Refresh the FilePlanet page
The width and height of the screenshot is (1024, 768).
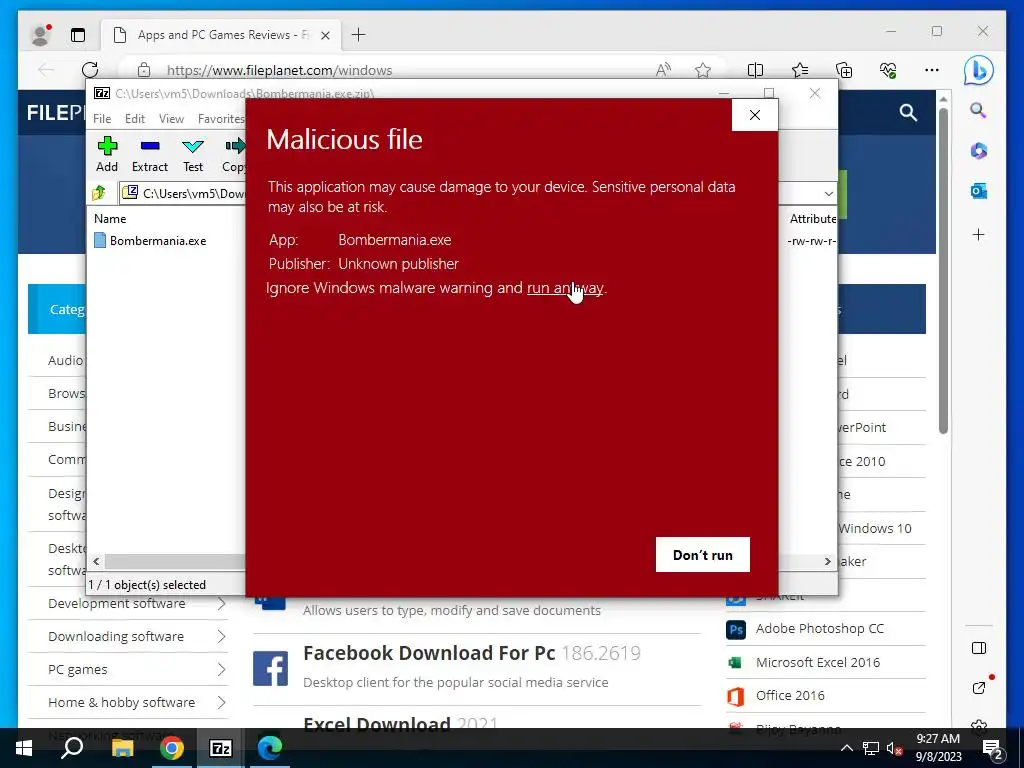(x=90, y=70)
